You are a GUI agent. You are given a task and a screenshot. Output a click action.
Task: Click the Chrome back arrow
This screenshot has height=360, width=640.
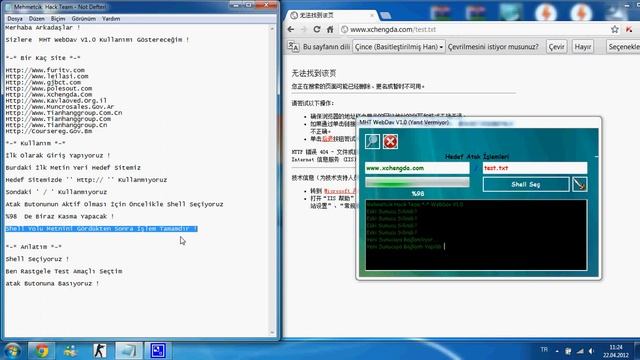click(291, 29)
